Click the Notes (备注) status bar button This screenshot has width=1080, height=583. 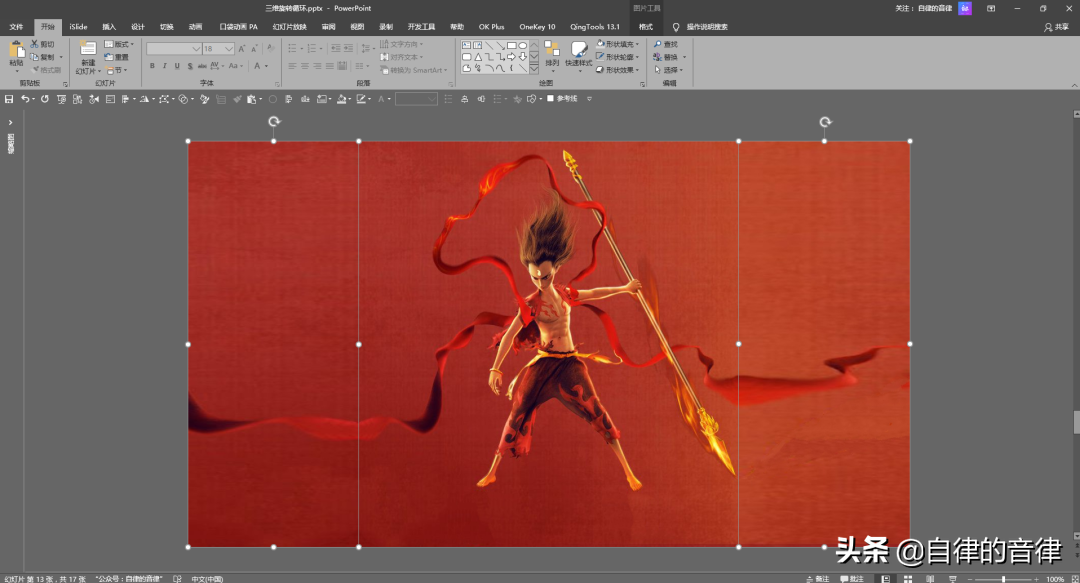[818, 579]
